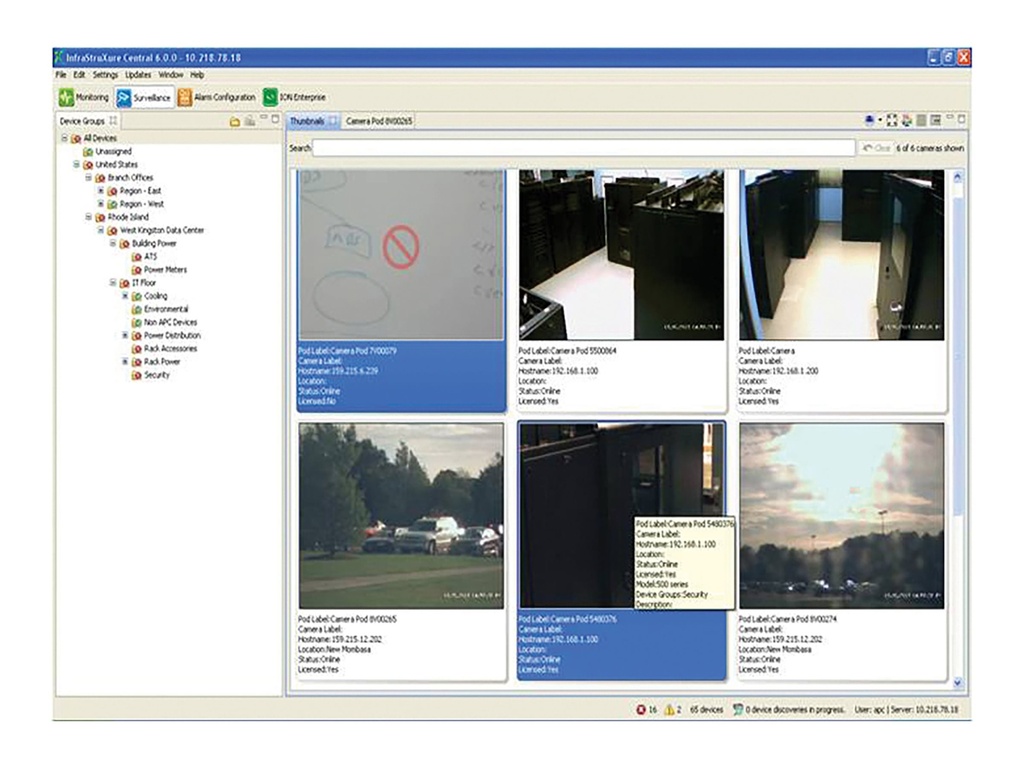Select the Security device group
The width and height of the screenshot is (1024, 768).
click(156, 375)
